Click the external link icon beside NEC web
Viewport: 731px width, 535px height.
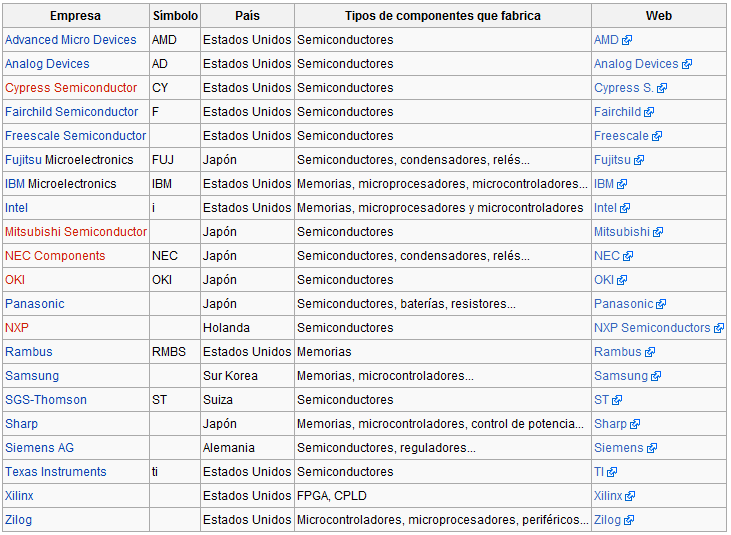coord(628,256)
